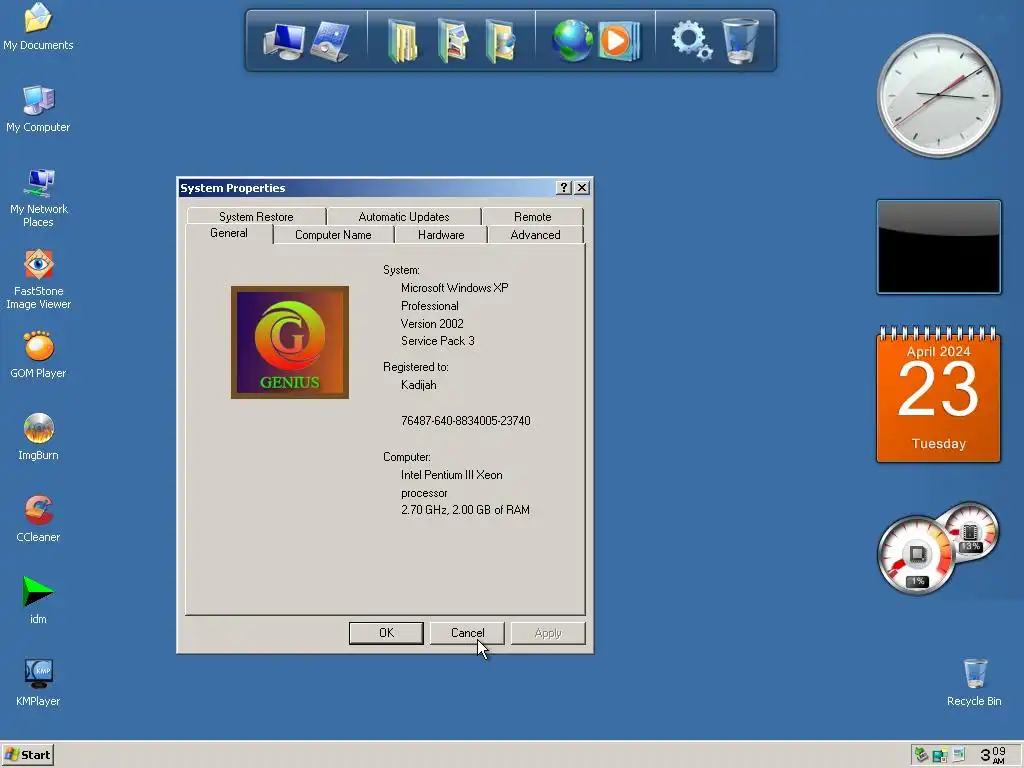Image resolution: width=1024 pixels, height=768 pixels.
Task: Confirm with the OK button
Action: point(386,633)
